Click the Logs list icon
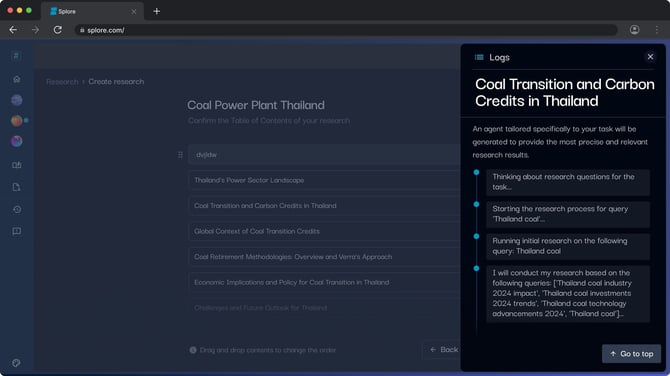670x376 pixels. tap(479, 57)
